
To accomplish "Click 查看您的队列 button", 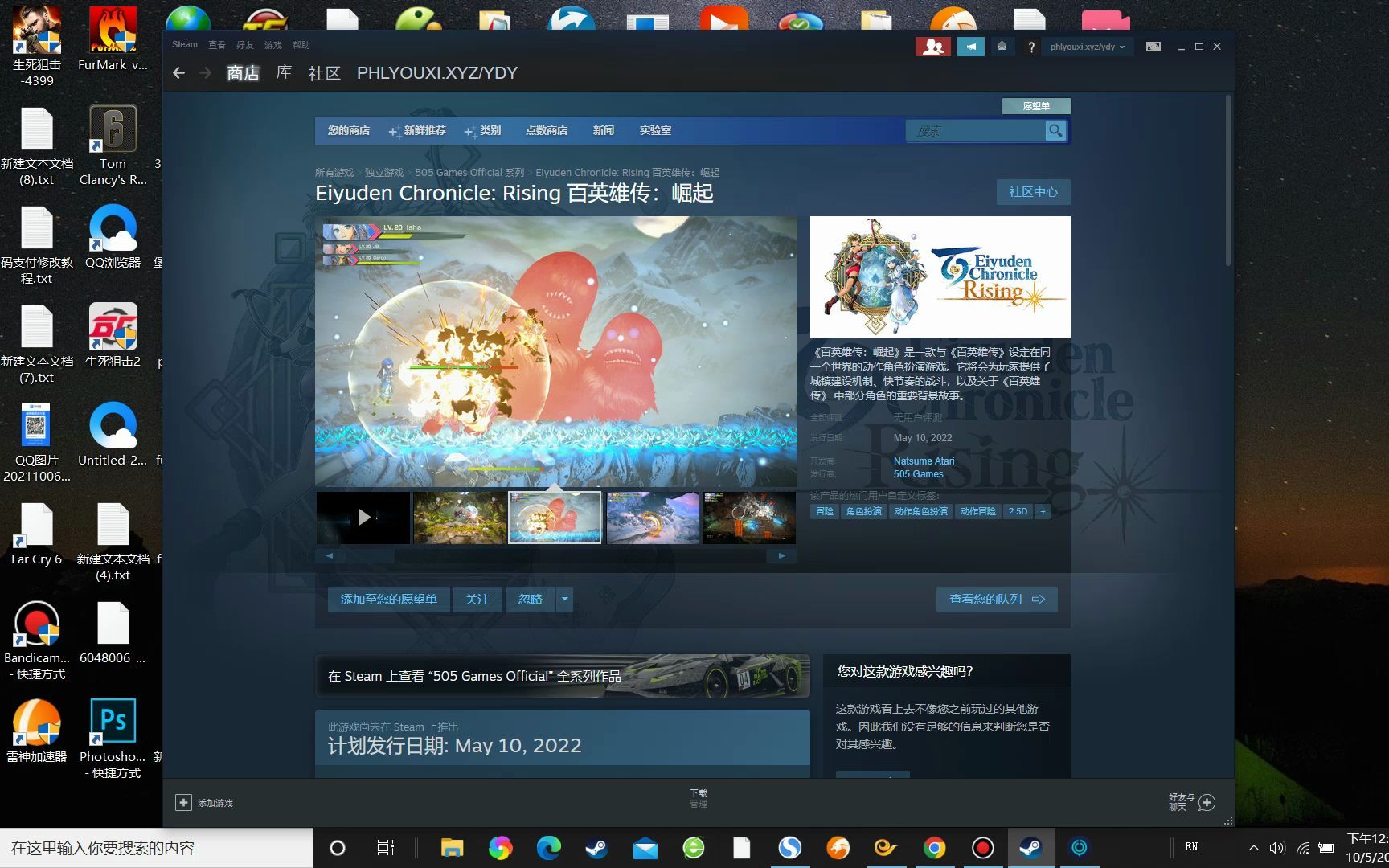I will pyautogui.click(x=997, y=599).
